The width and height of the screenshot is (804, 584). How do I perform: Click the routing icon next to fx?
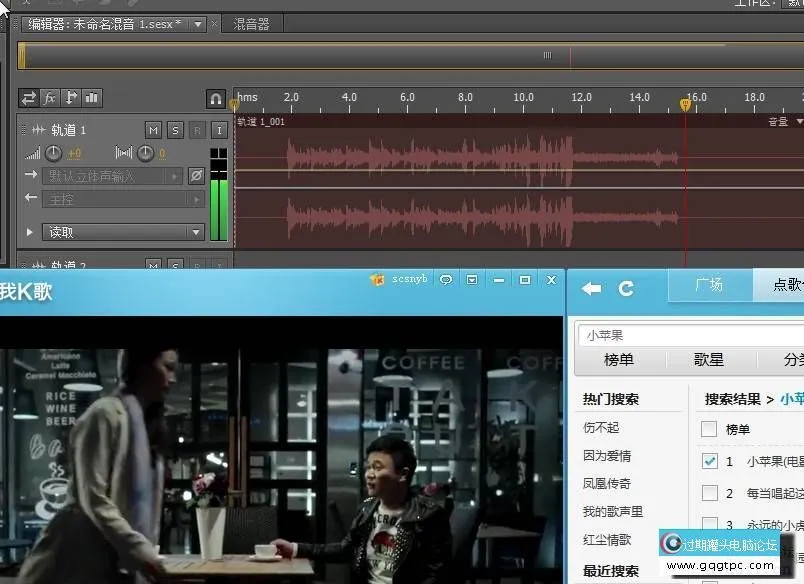click(70, 99)
